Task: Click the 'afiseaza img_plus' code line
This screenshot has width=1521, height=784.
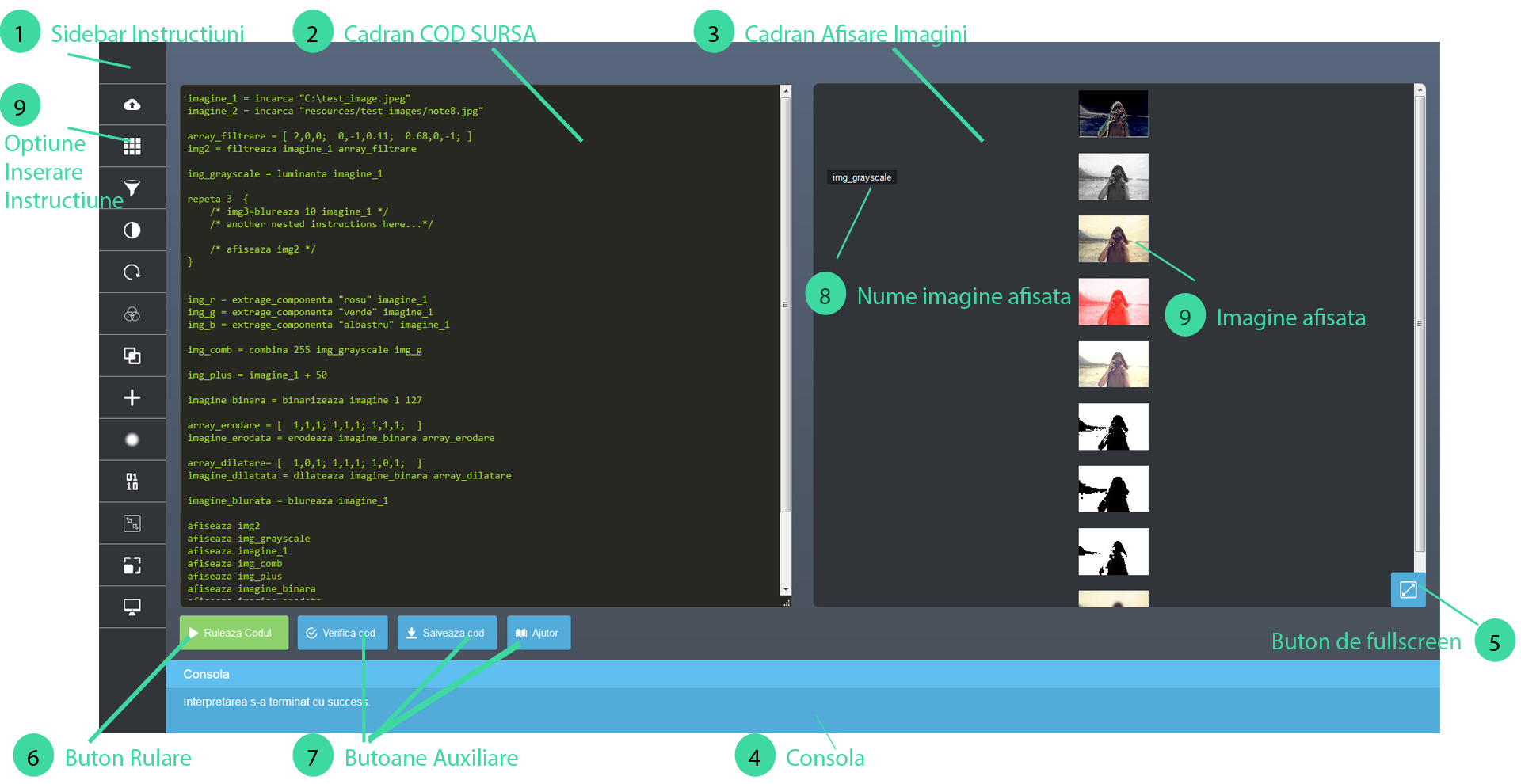Action: tap(234, 577)
